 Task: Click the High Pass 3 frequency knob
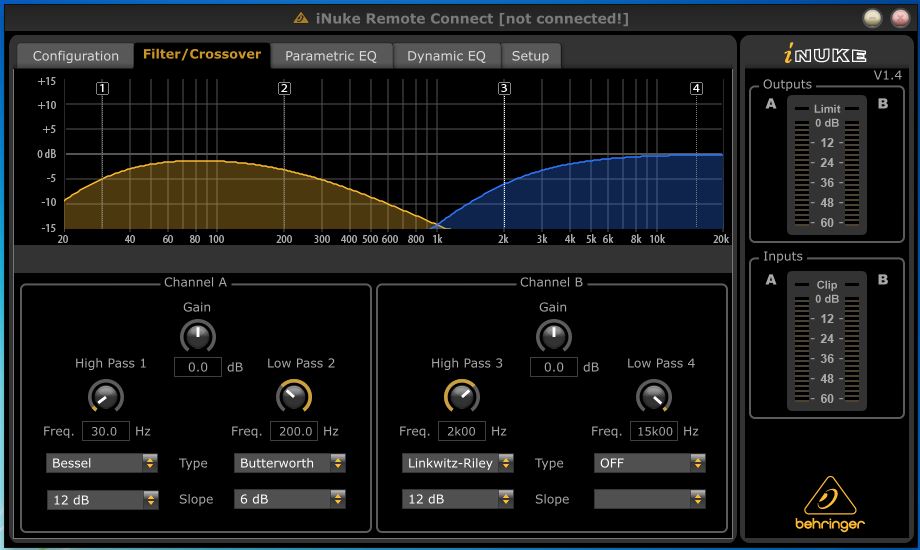[462, 396]
